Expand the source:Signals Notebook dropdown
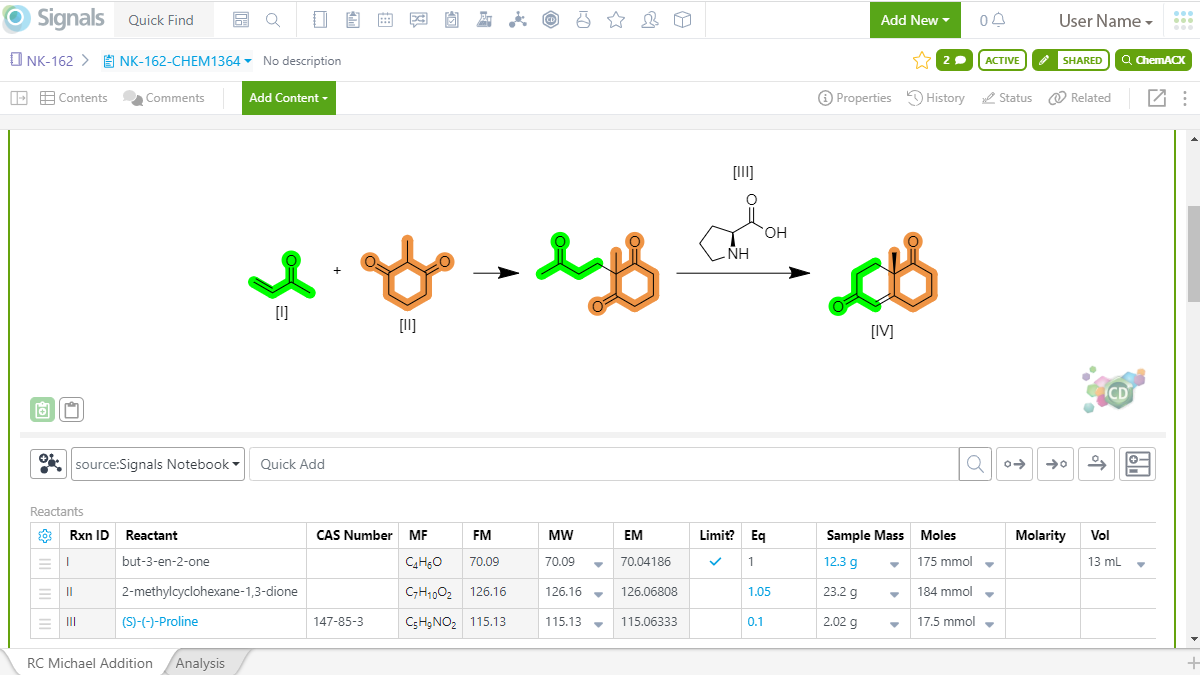 (157, 463)
